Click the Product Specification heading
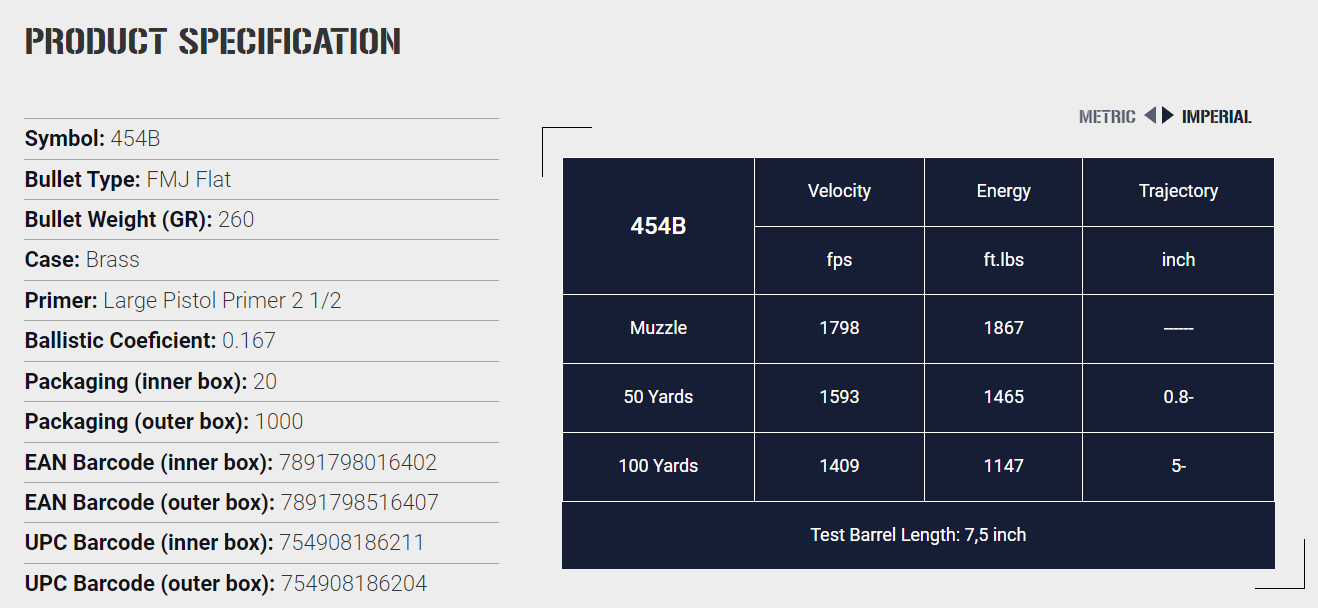This screenshot has width=1318, height=608. pos(212,41)
